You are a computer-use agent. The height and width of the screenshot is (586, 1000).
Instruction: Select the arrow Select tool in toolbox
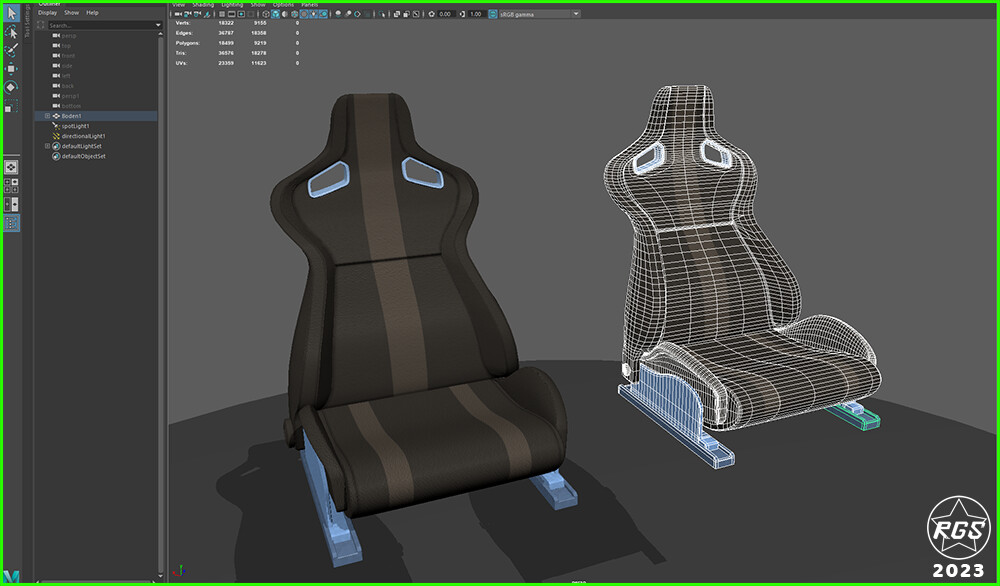(x=11, y=13)
